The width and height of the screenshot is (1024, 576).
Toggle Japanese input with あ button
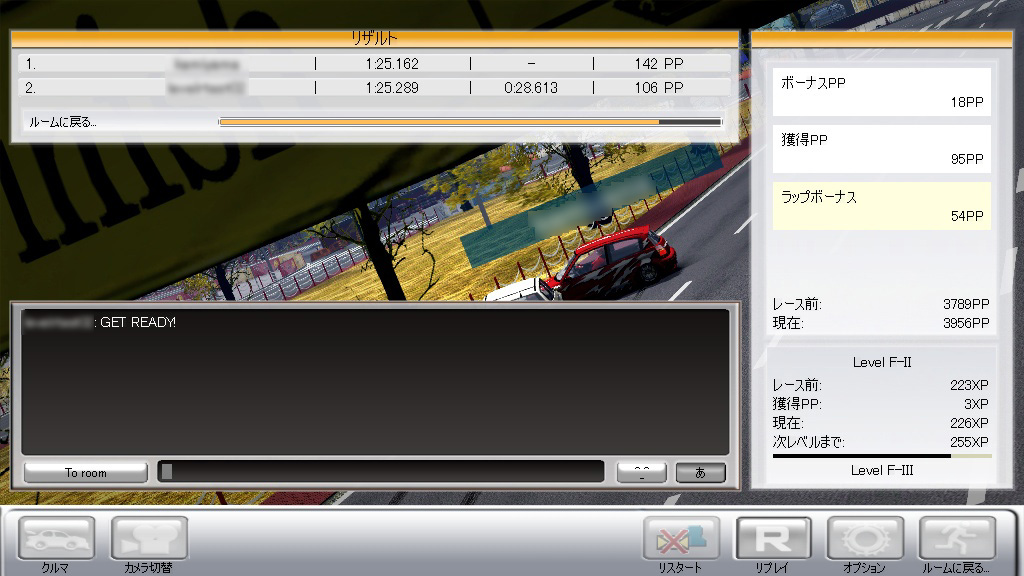click(x=700, y=473)
